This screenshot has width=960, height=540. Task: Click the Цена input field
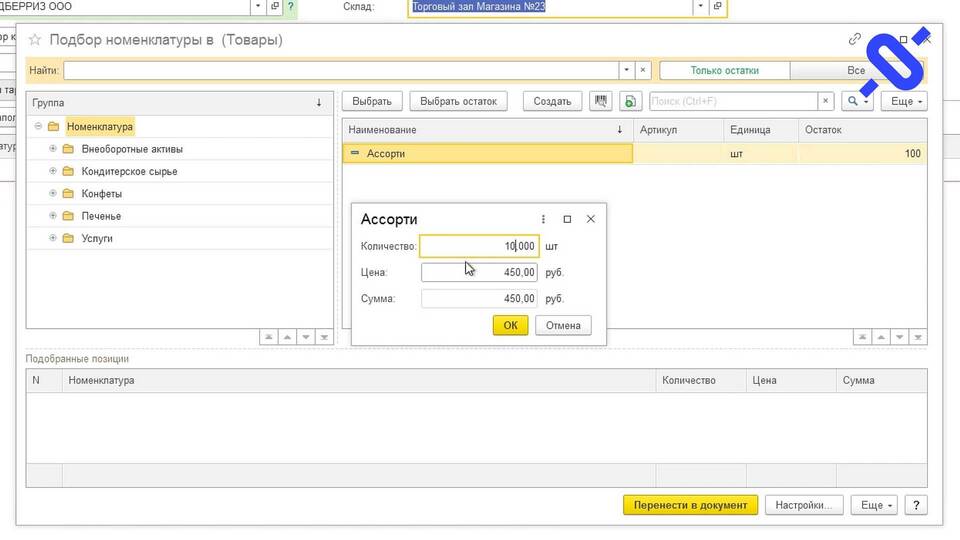[x=479, y=272]
